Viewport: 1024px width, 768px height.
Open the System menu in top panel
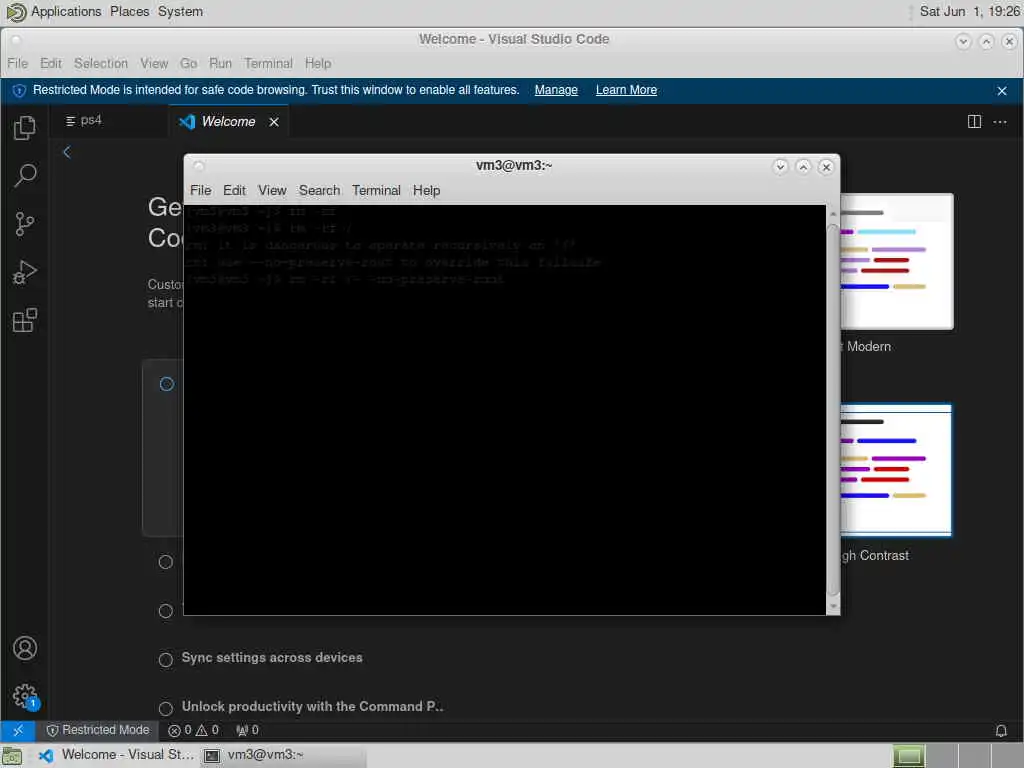(x=180, y=11)
